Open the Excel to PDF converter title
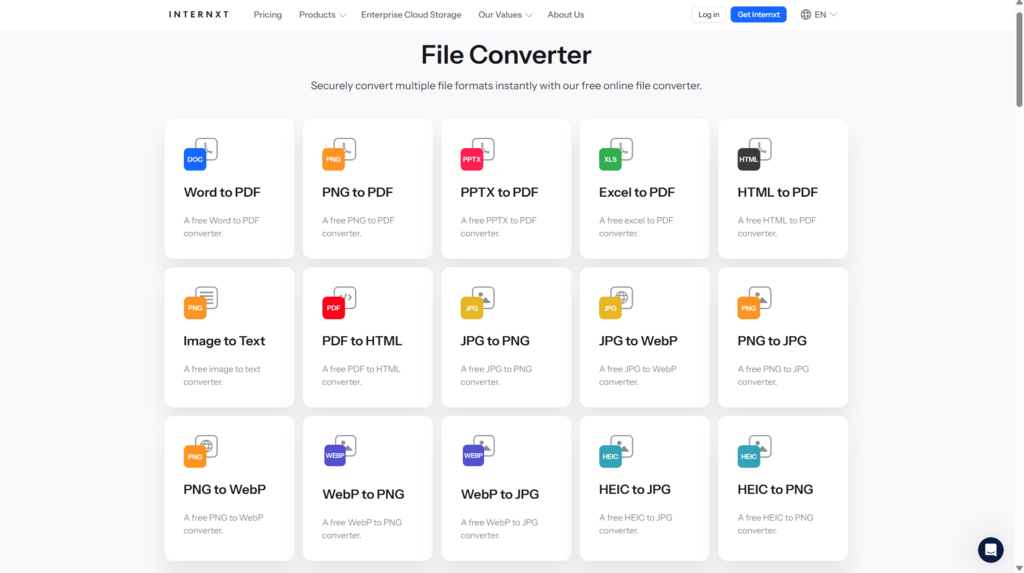Viewport: 1024px width, 573px height. pos(637,192)
